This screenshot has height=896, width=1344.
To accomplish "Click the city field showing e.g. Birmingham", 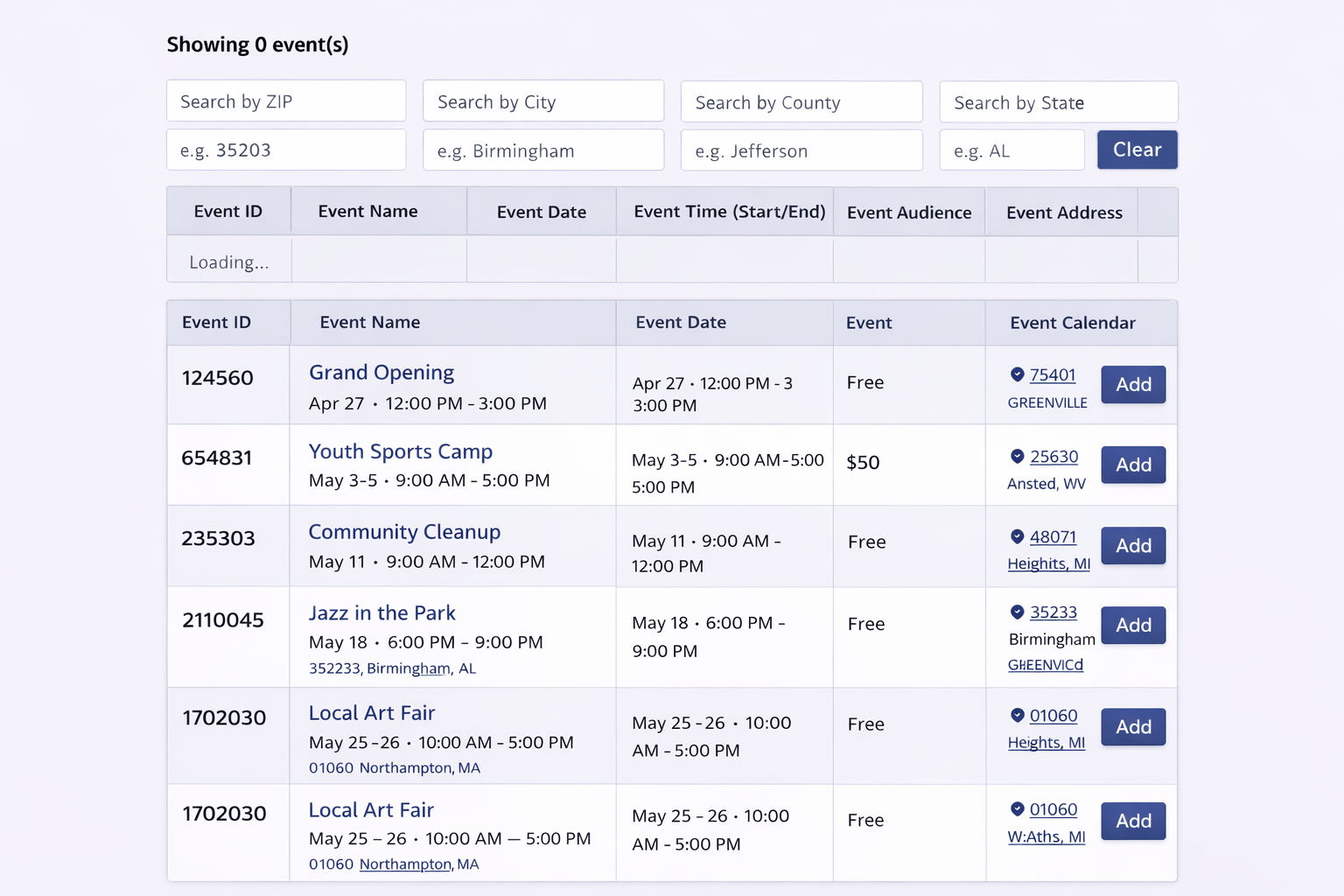I will point(543,150).
